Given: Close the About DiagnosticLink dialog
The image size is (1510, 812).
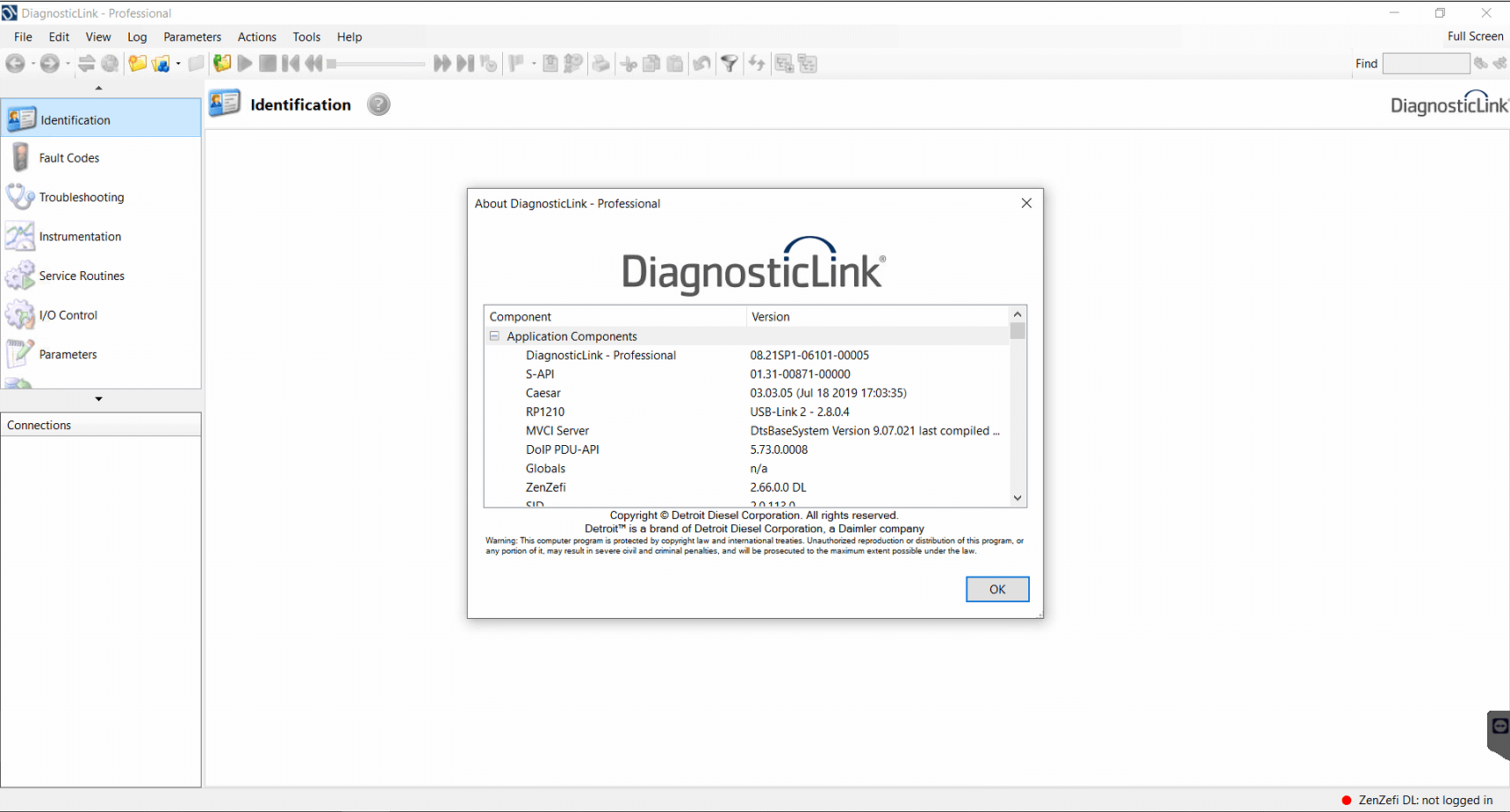Looking at the screenshot, I should click(1026, 203).
